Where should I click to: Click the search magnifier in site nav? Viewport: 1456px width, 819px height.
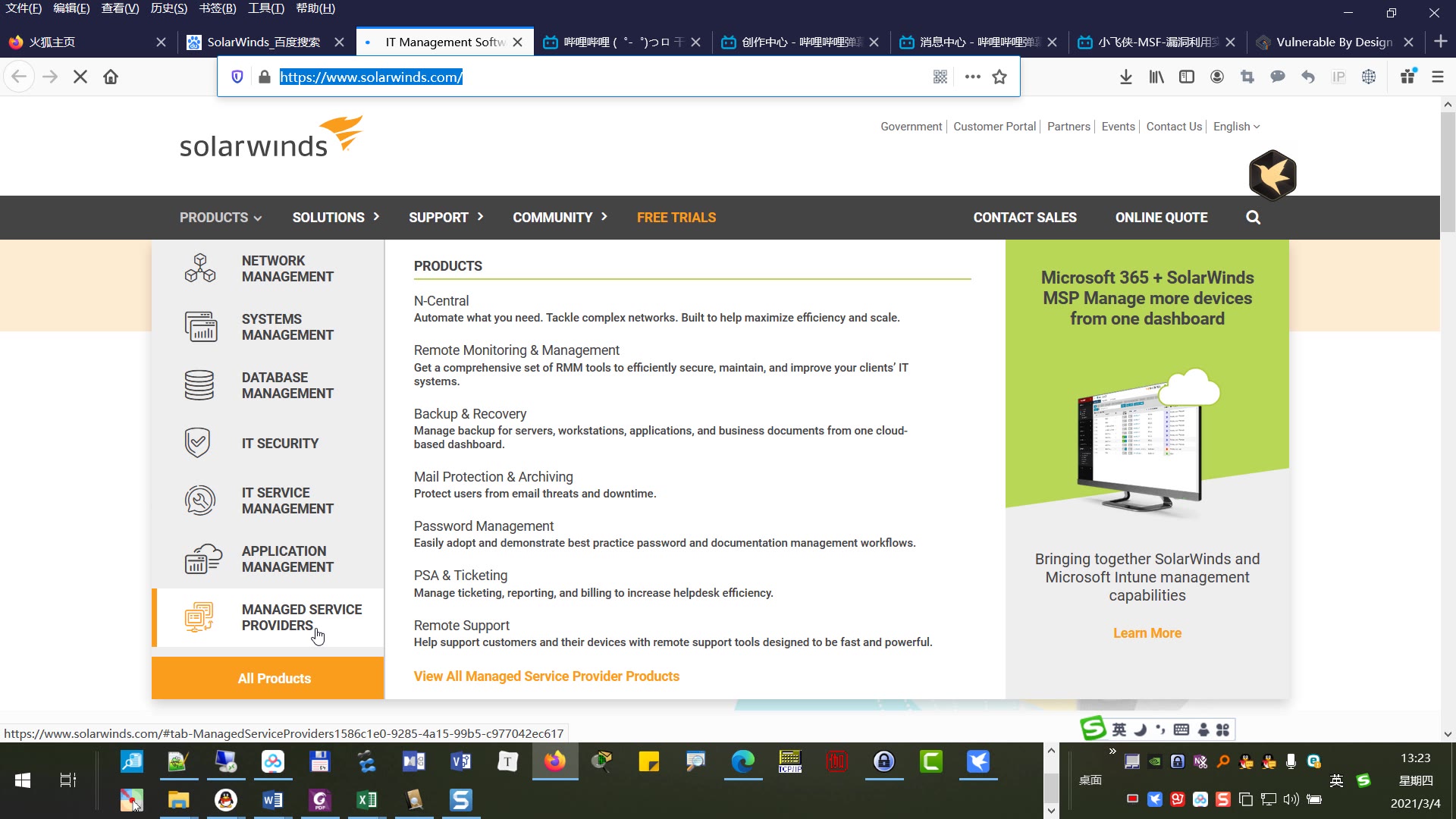pyautogui.click(x=1254, y=218)
